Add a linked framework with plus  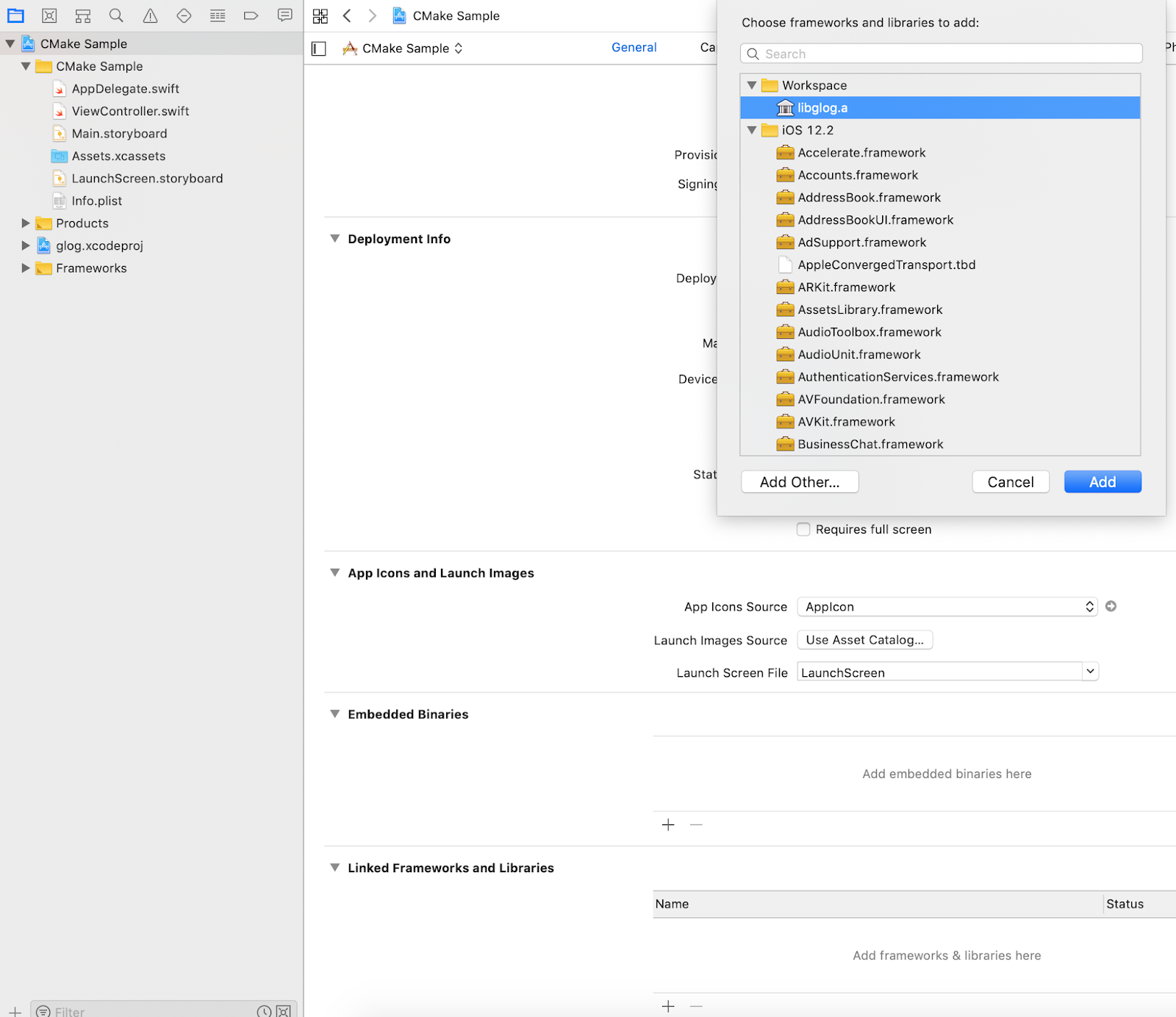coord(668,1006)
